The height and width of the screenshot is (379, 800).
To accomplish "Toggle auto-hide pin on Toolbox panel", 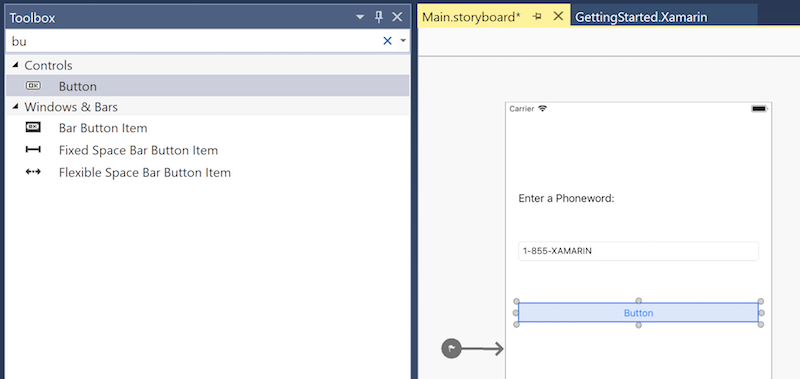I will (x=379, y=17).
